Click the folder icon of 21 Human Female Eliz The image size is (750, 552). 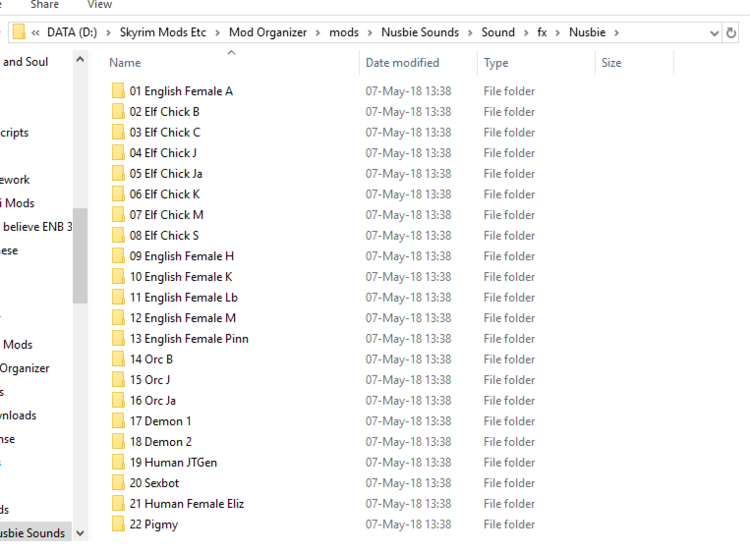[118, 503]
